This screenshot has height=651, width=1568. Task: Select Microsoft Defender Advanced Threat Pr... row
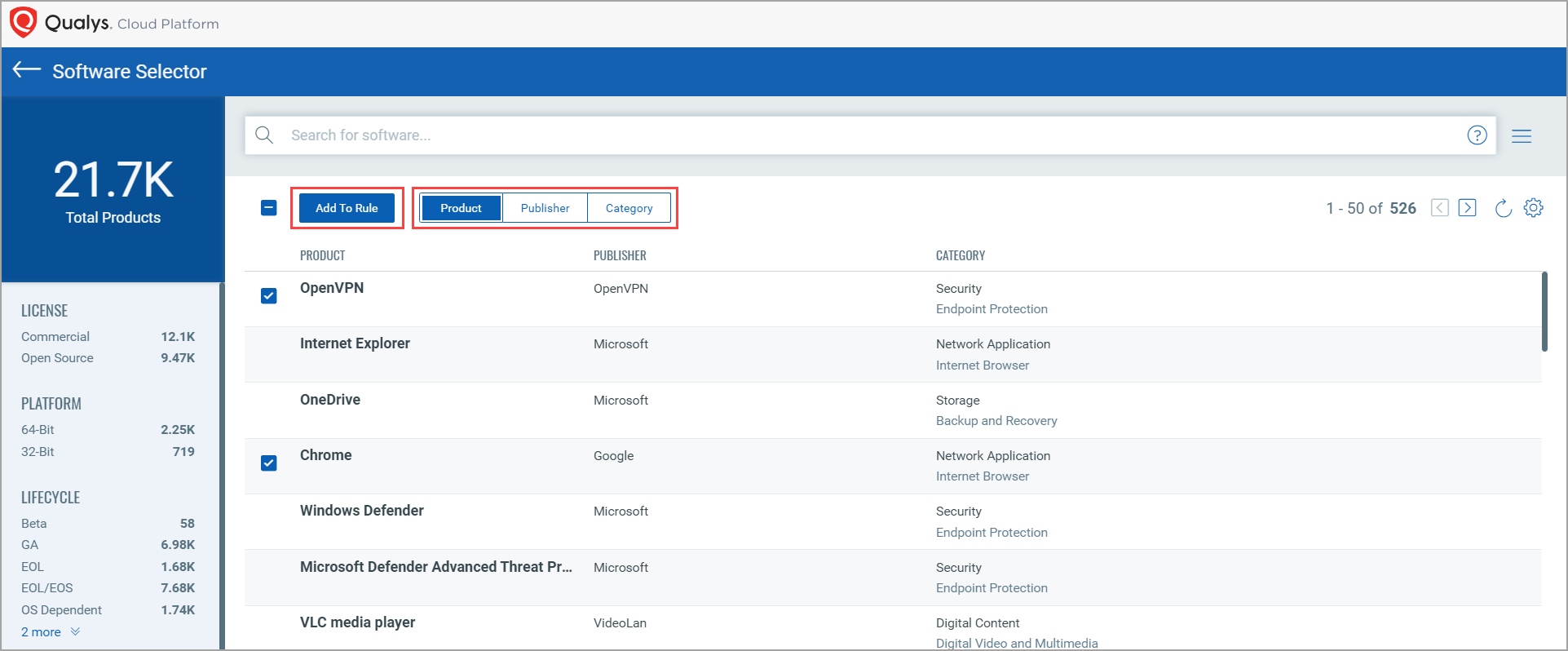[893, 578]
